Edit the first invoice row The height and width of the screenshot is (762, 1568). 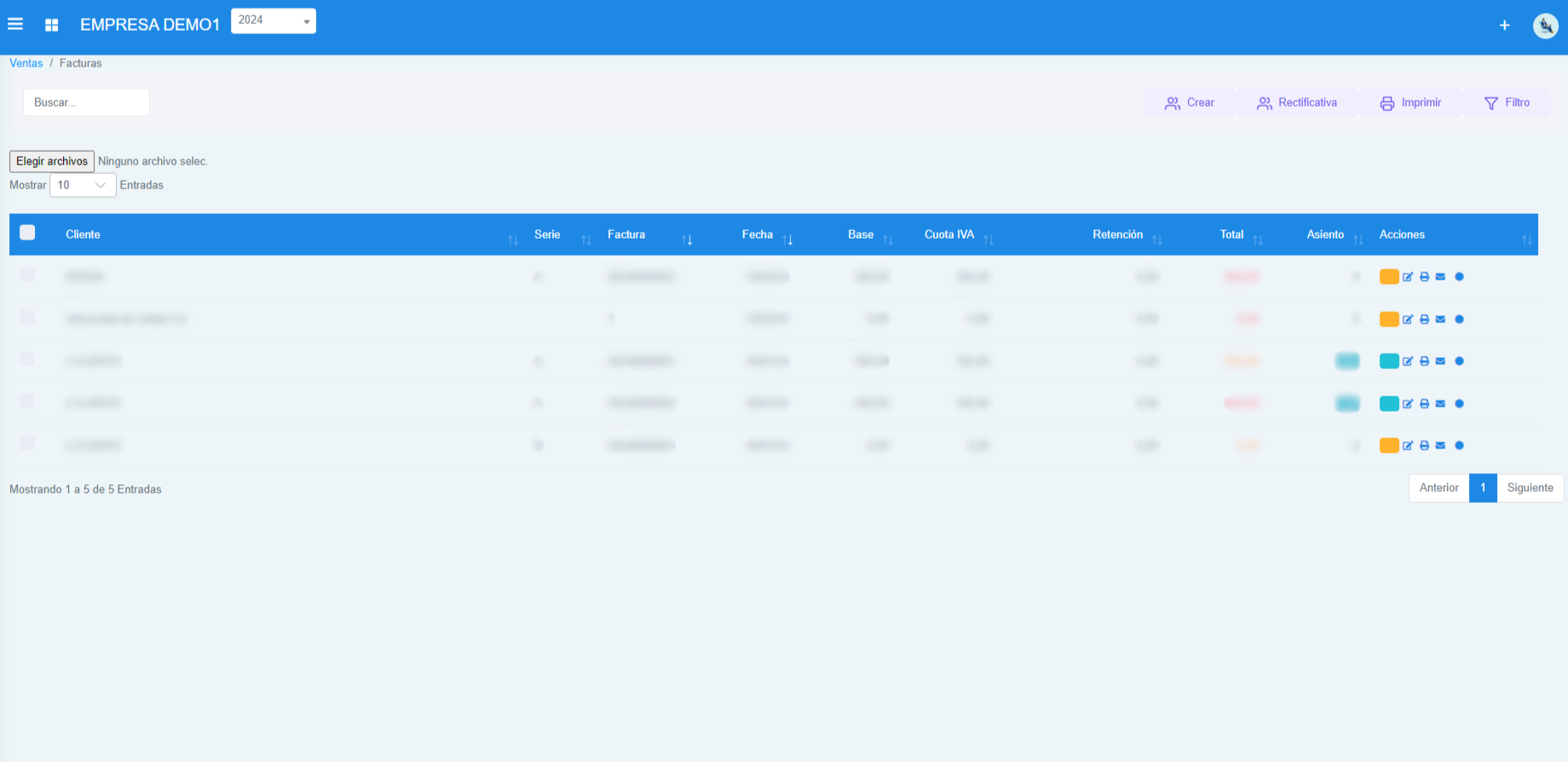click(x=1408, y=277)
